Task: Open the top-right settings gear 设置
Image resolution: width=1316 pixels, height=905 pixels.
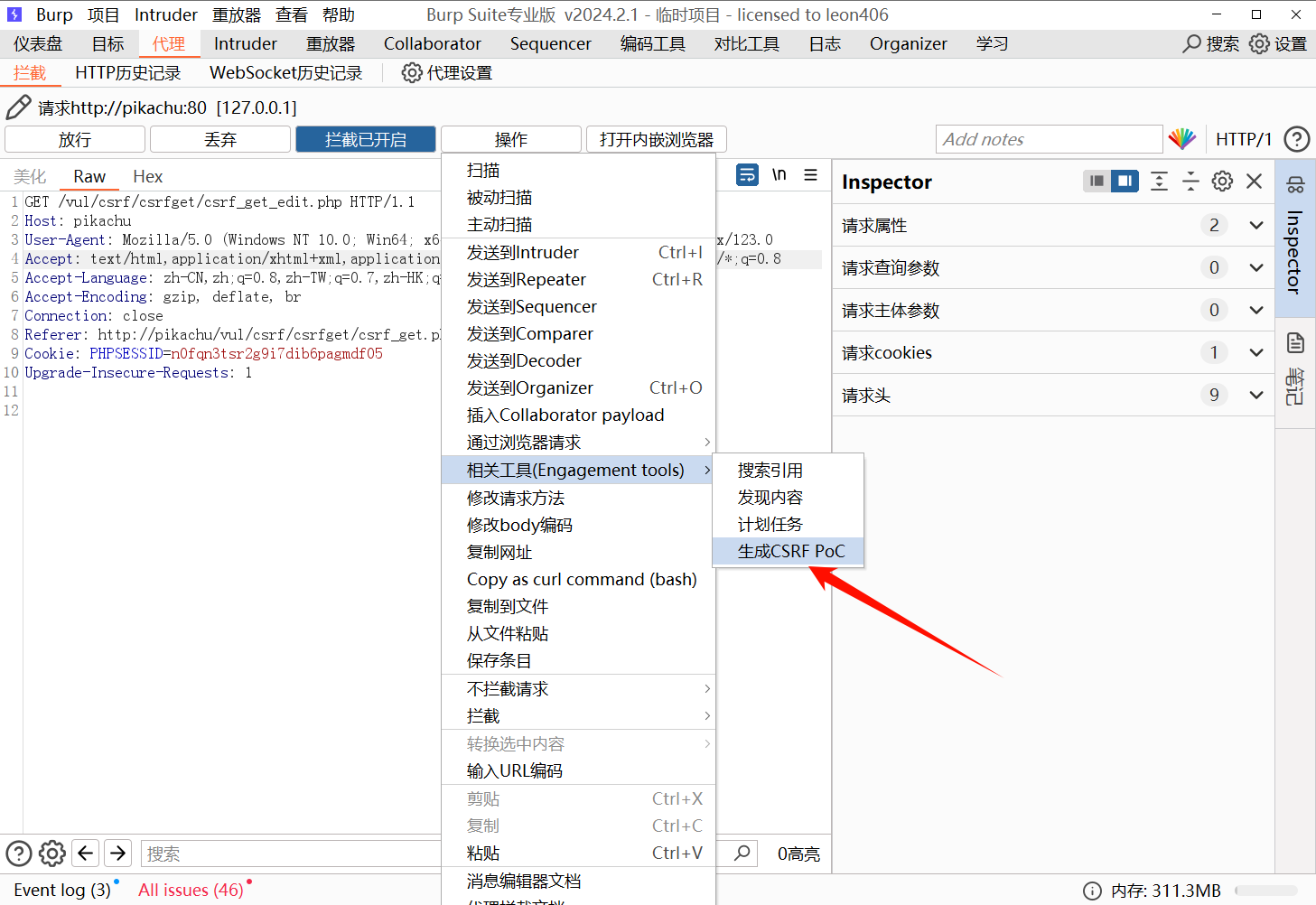Action: pos(1259,43)
